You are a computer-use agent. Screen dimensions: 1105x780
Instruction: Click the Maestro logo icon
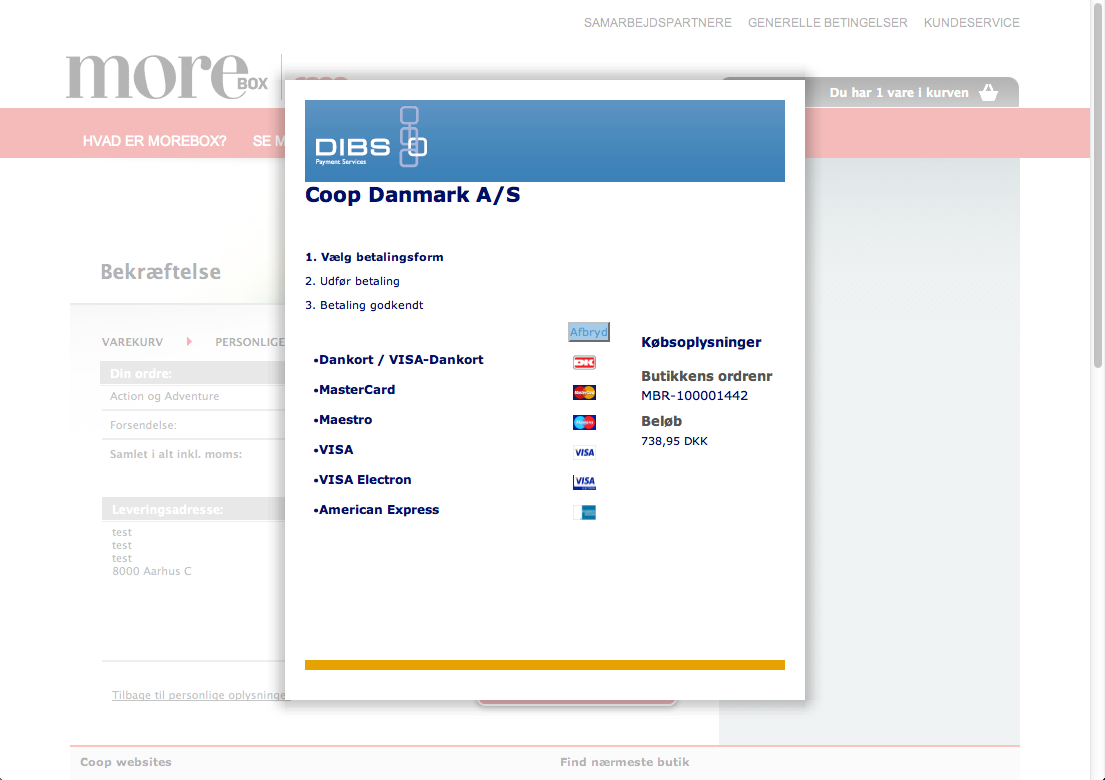tap(584, 423)
